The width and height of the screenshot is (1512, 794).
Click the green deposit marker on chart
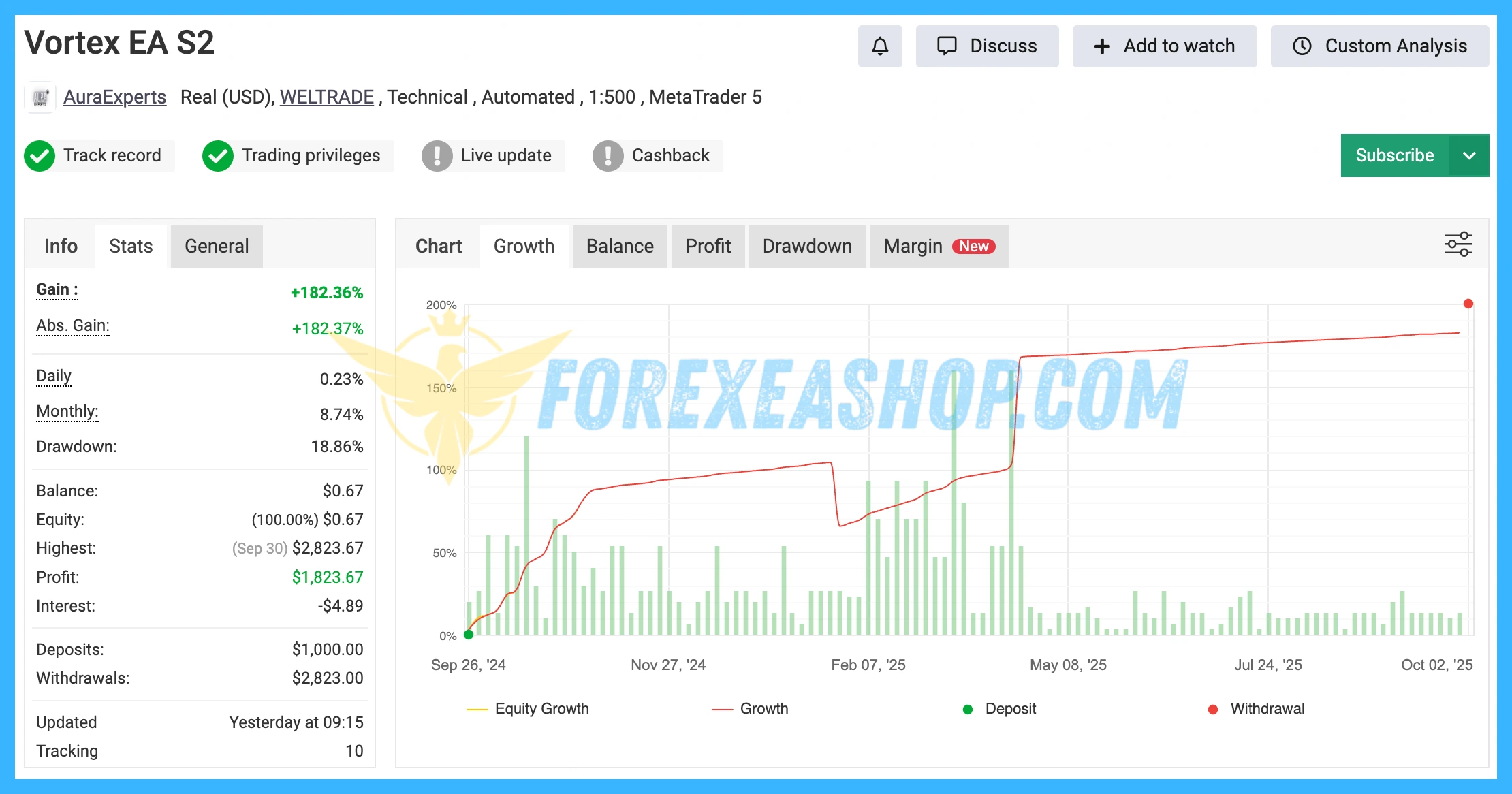click(469, 635)
